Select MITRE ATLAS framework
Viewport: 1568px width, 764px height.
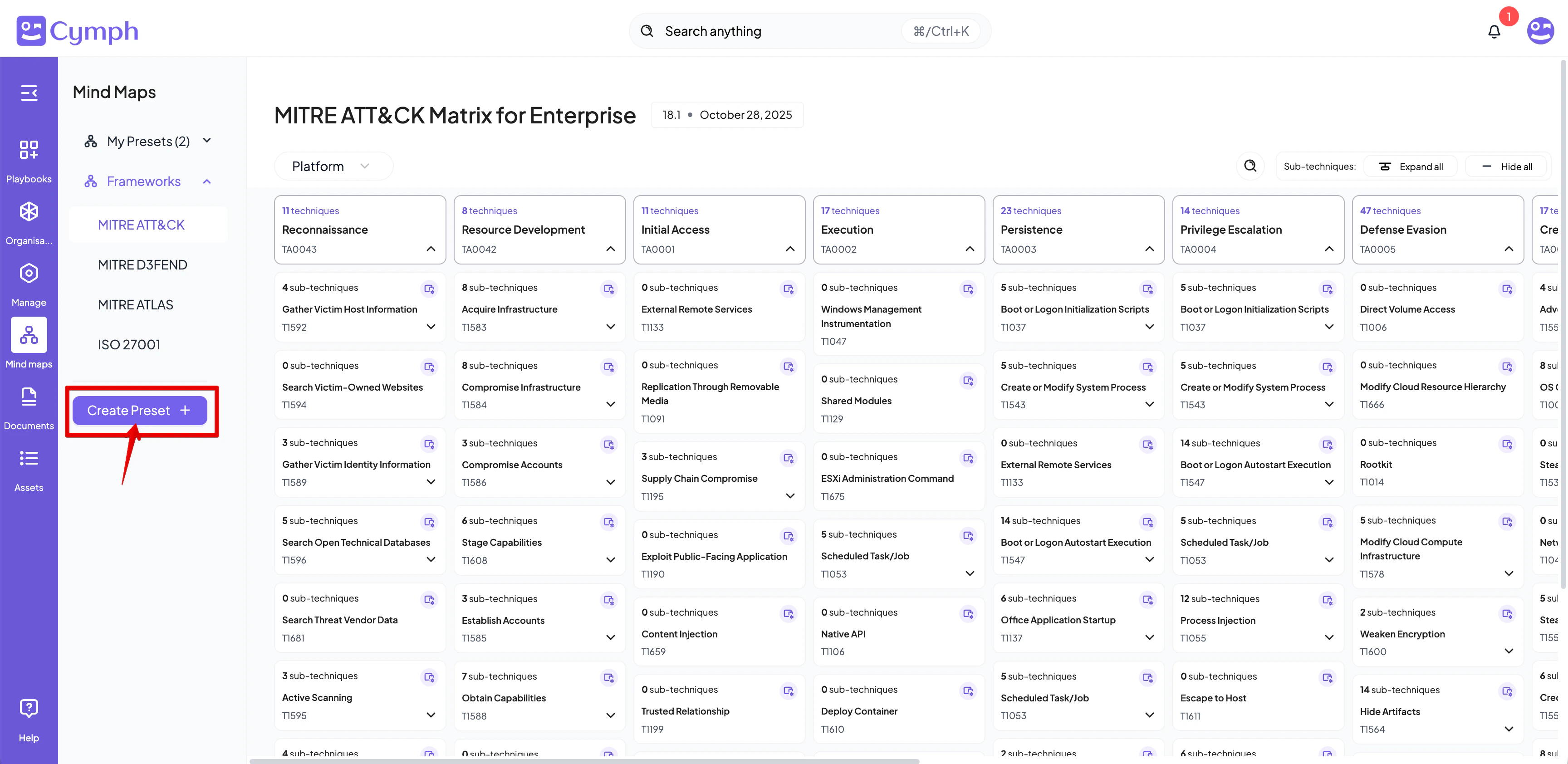[136, 304]
